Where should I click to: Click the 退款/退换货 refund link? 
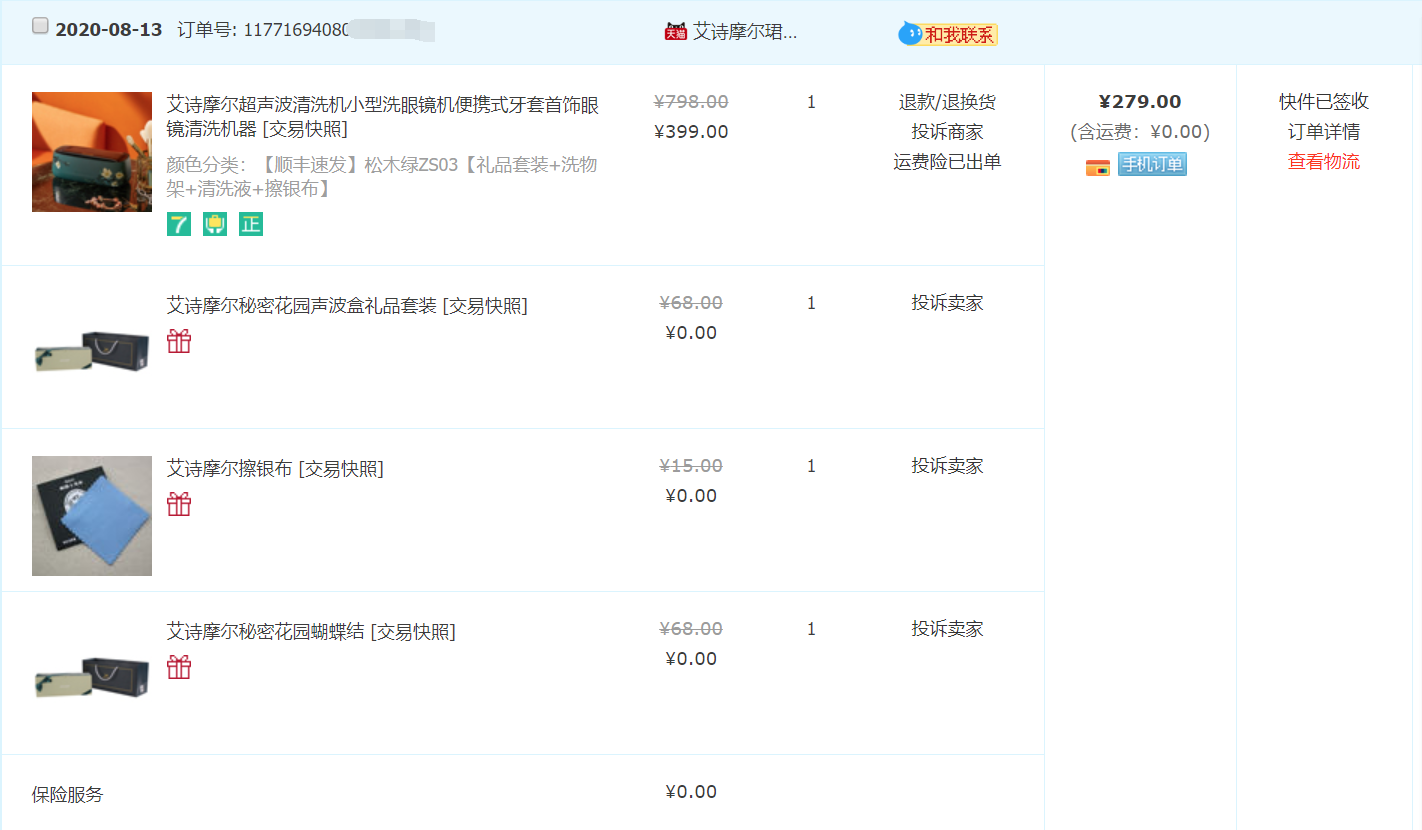pos(947,102)
